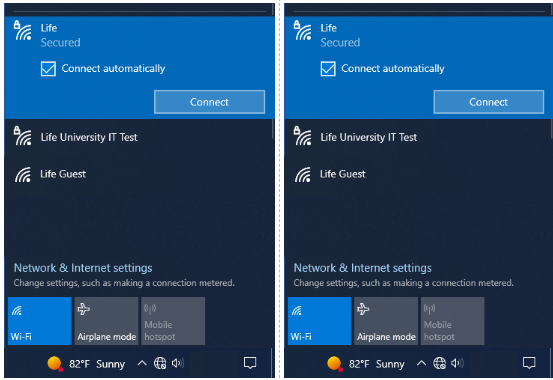The height and width of the screenshot is (380, 553).
Task: Select Life University IT Test in left panel
Action: click(x=139, y=137)
